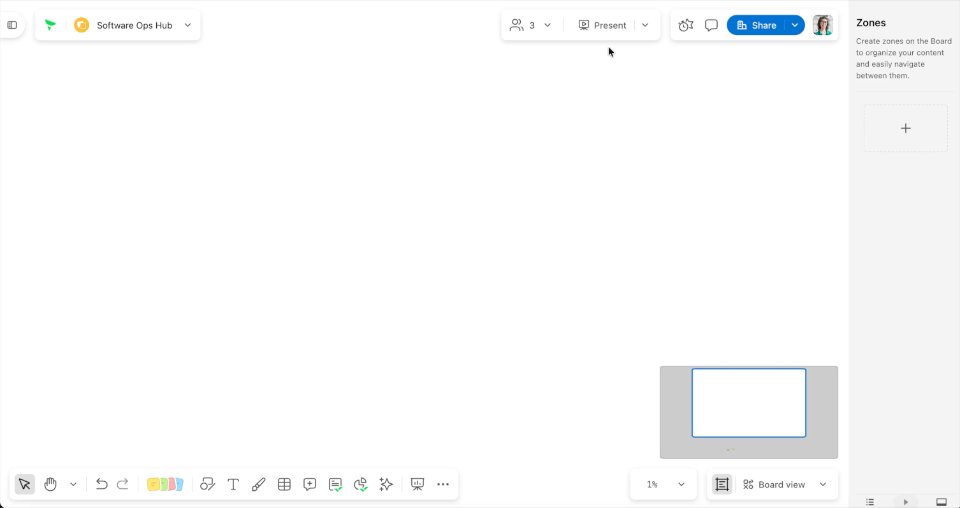Undo the last action

click(x=102, y=484)
